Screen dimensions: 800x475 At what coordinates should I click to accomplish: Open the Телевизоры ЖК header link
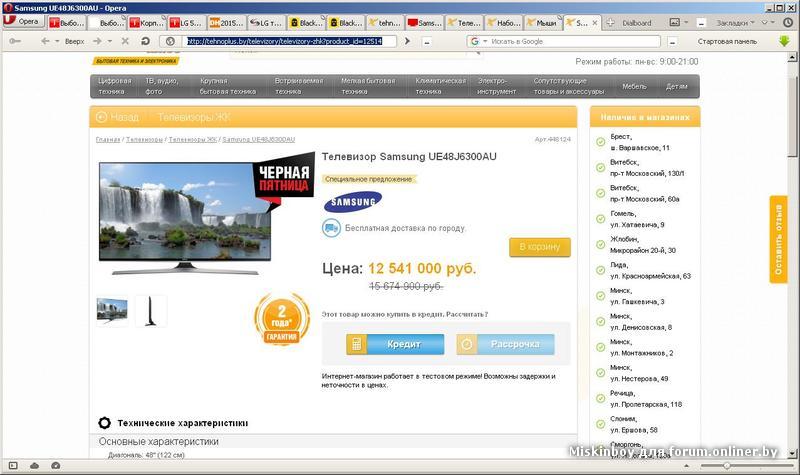194,117
